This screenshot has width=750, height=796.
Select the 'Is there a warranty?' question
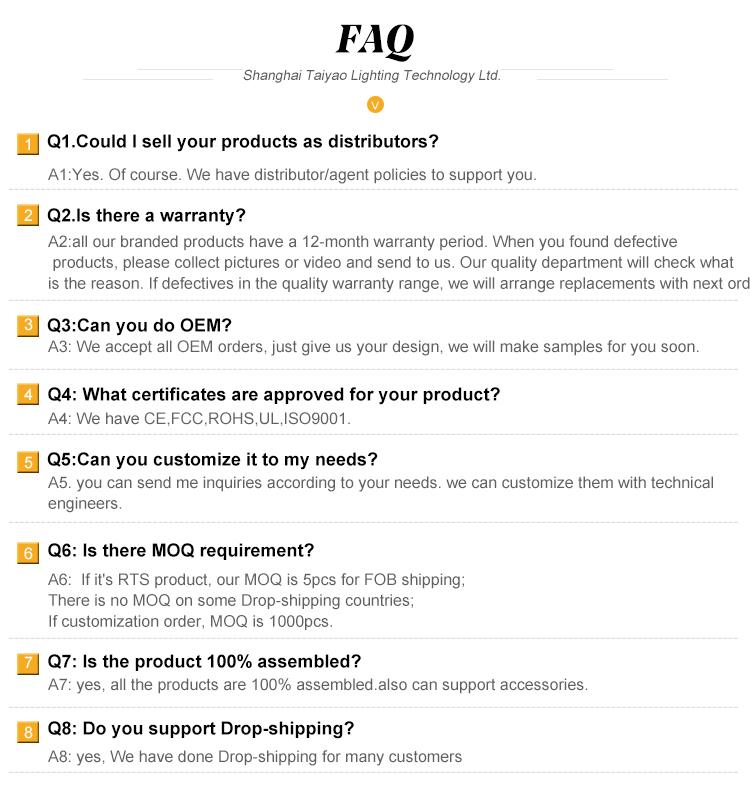[146, 215]
